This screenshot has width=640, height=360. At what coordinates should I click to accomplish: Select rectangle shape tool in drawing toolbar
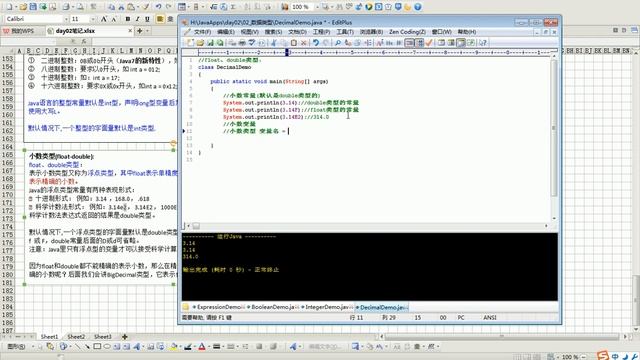coord(97,347)
